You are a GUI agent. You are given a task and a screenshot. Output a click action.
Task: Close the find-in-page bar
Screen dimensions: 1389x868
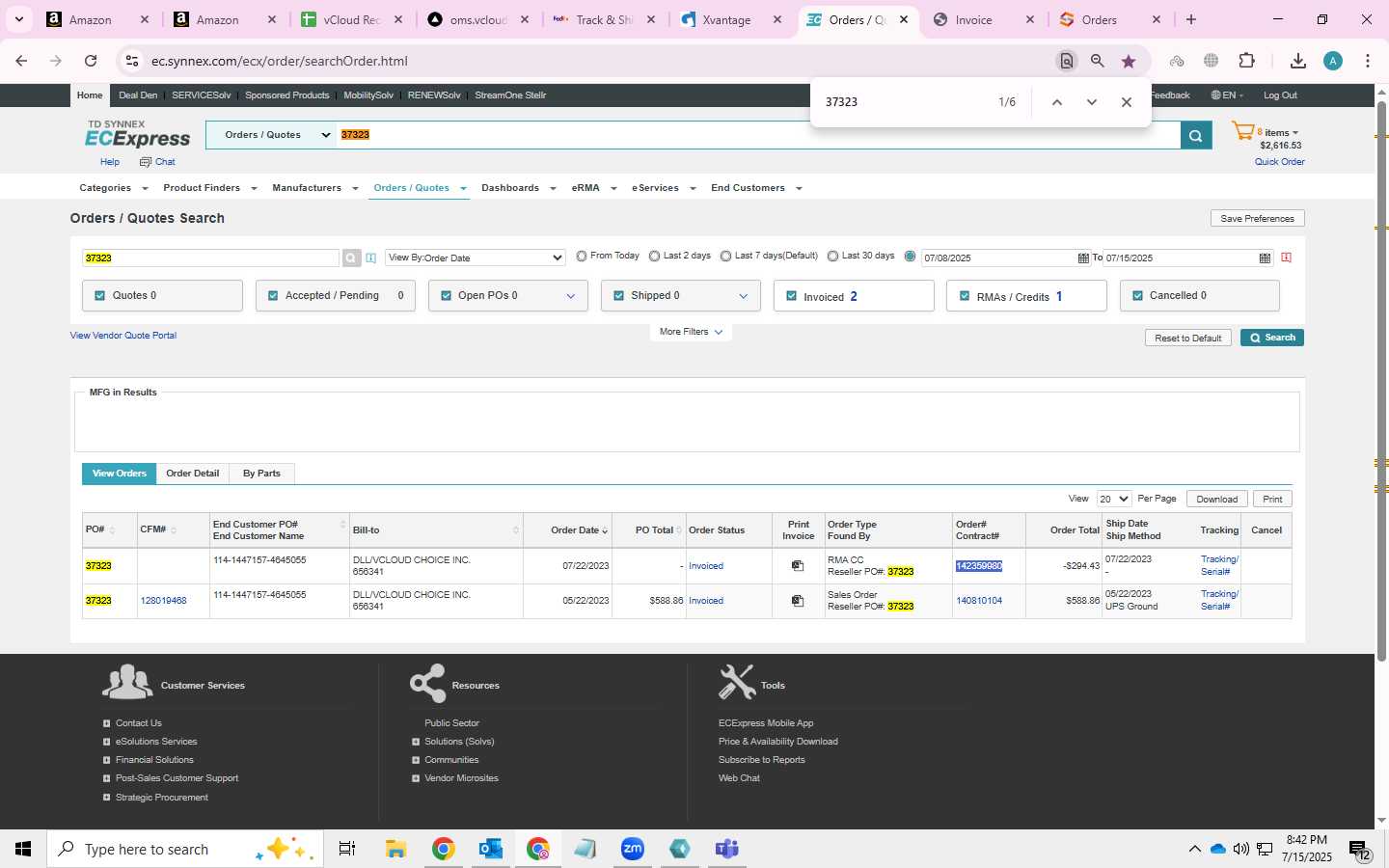1126,102
